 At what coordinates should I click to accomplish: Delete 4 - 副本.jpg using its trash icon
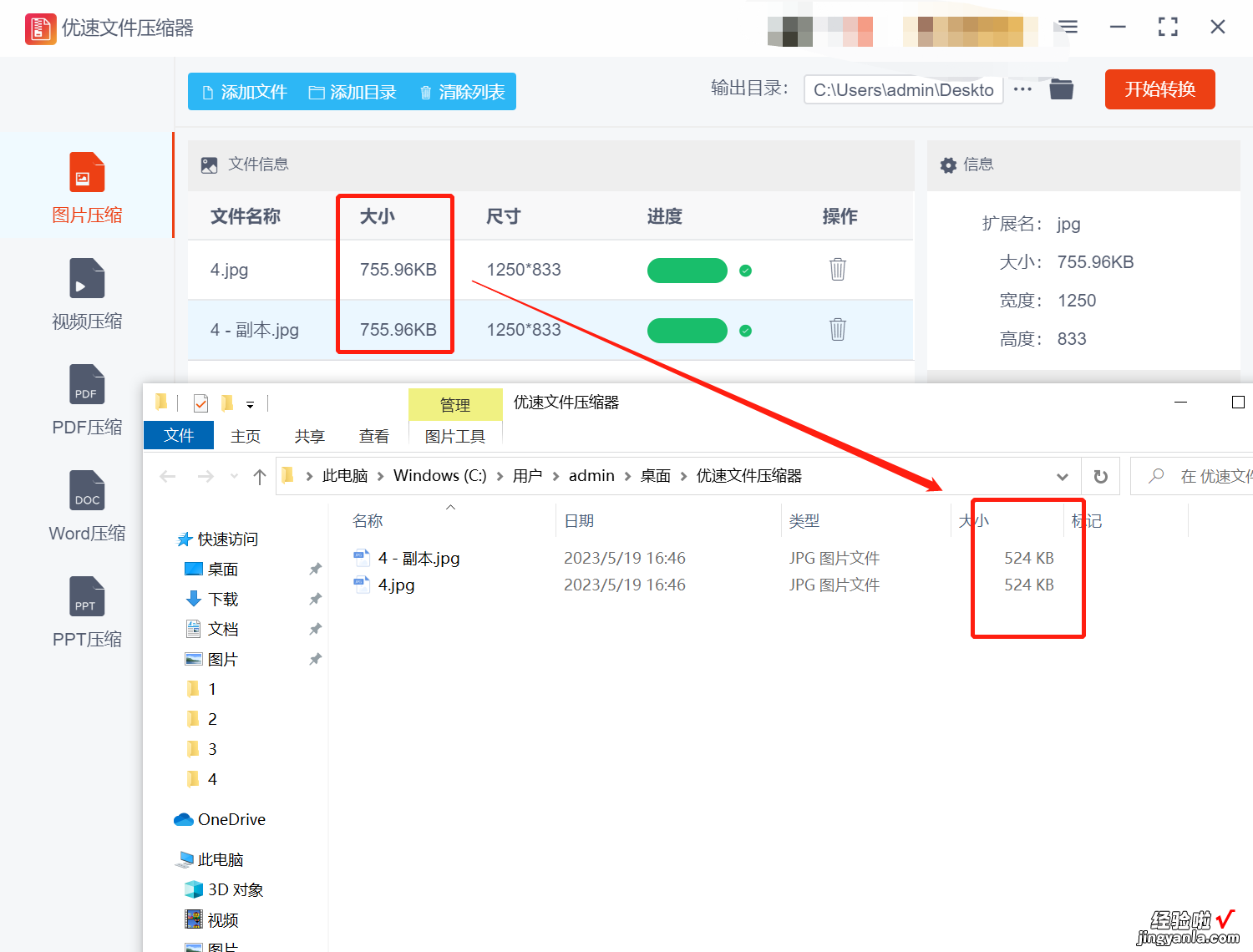838,329
